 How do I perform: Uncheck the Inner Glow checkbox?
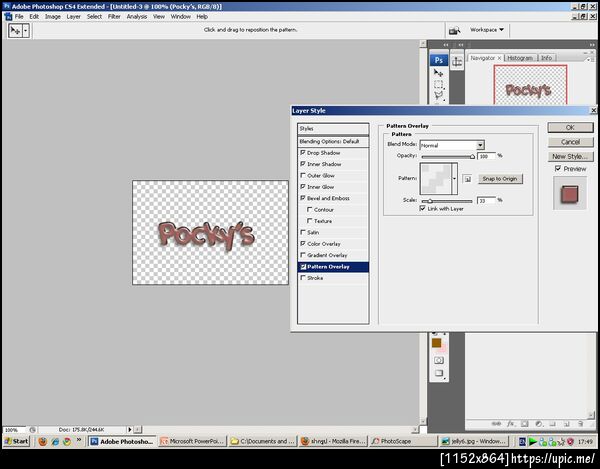(303, 187)
